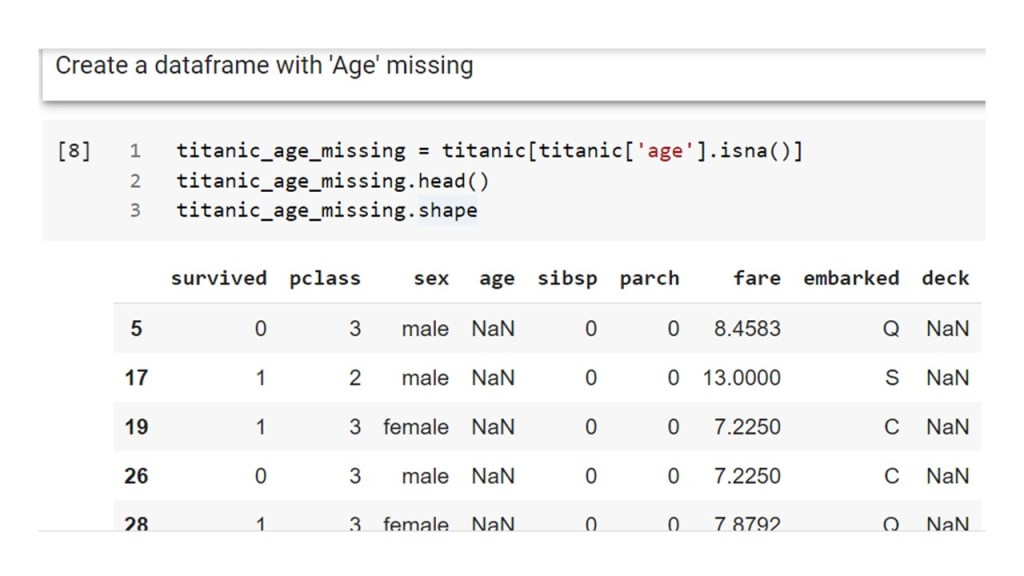Click the fare column header
Image resolution: width=1024 pixels, height=576 pixels.
click(x=756, y=278)
